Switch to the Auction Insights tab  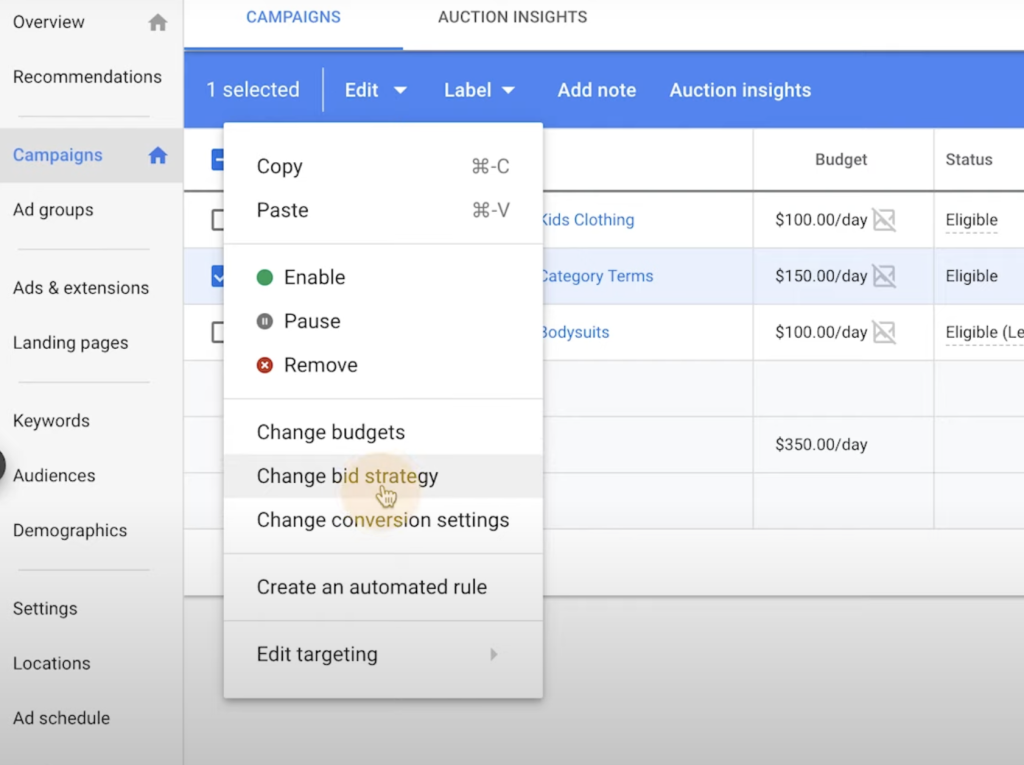(512, 16)
